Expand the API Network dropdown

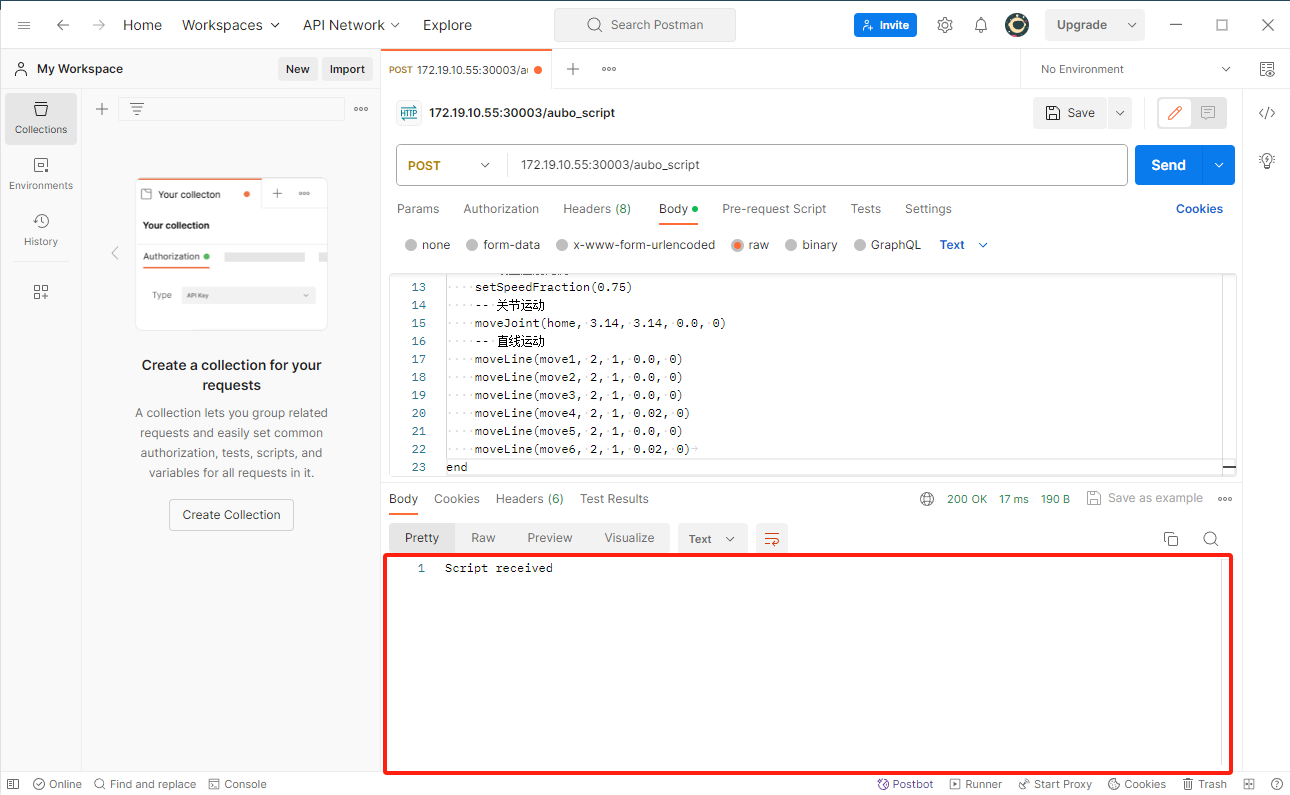click(352, 25)
